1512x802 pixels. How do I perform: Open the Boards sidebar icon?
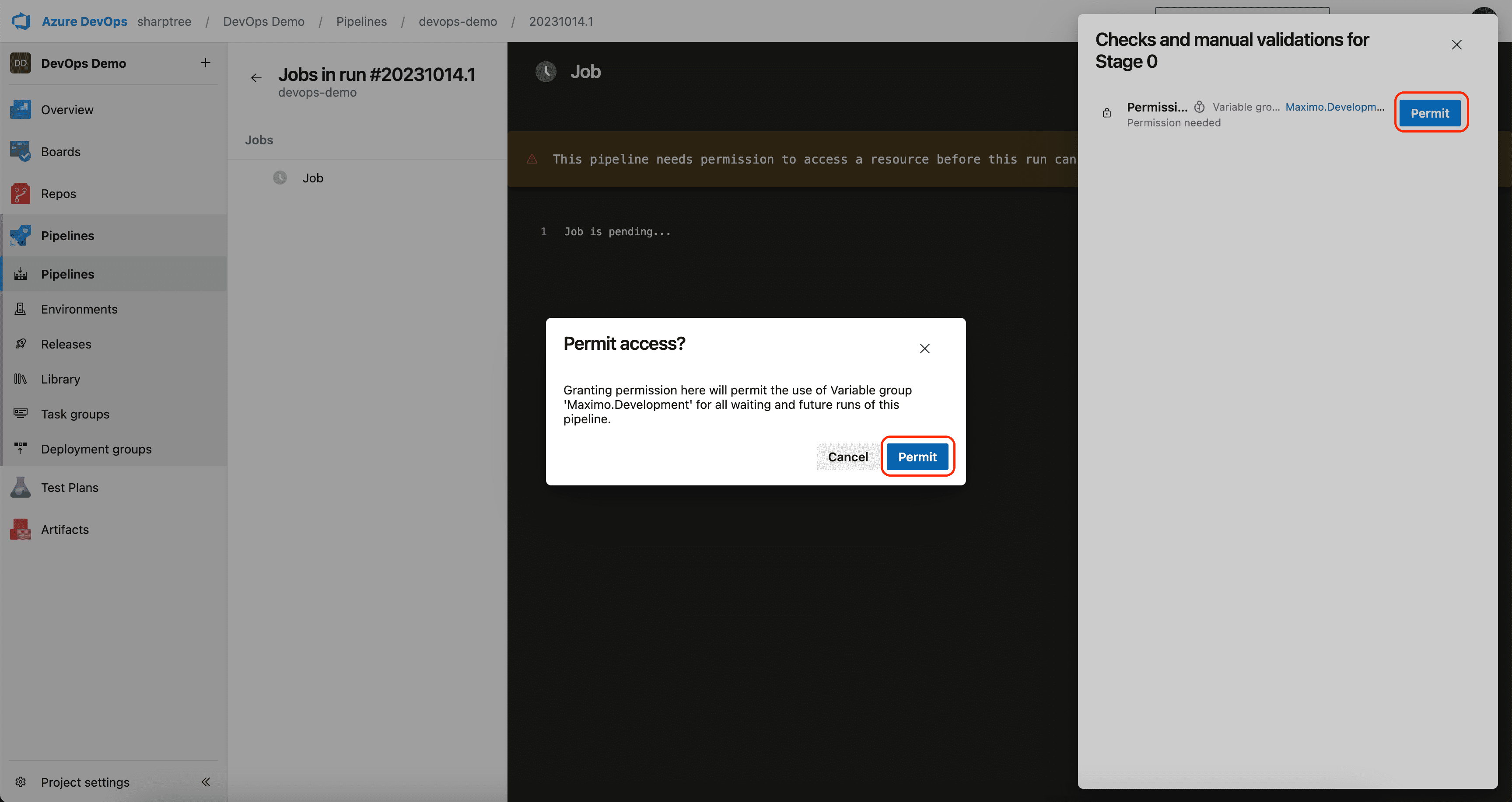click(21, 151)
